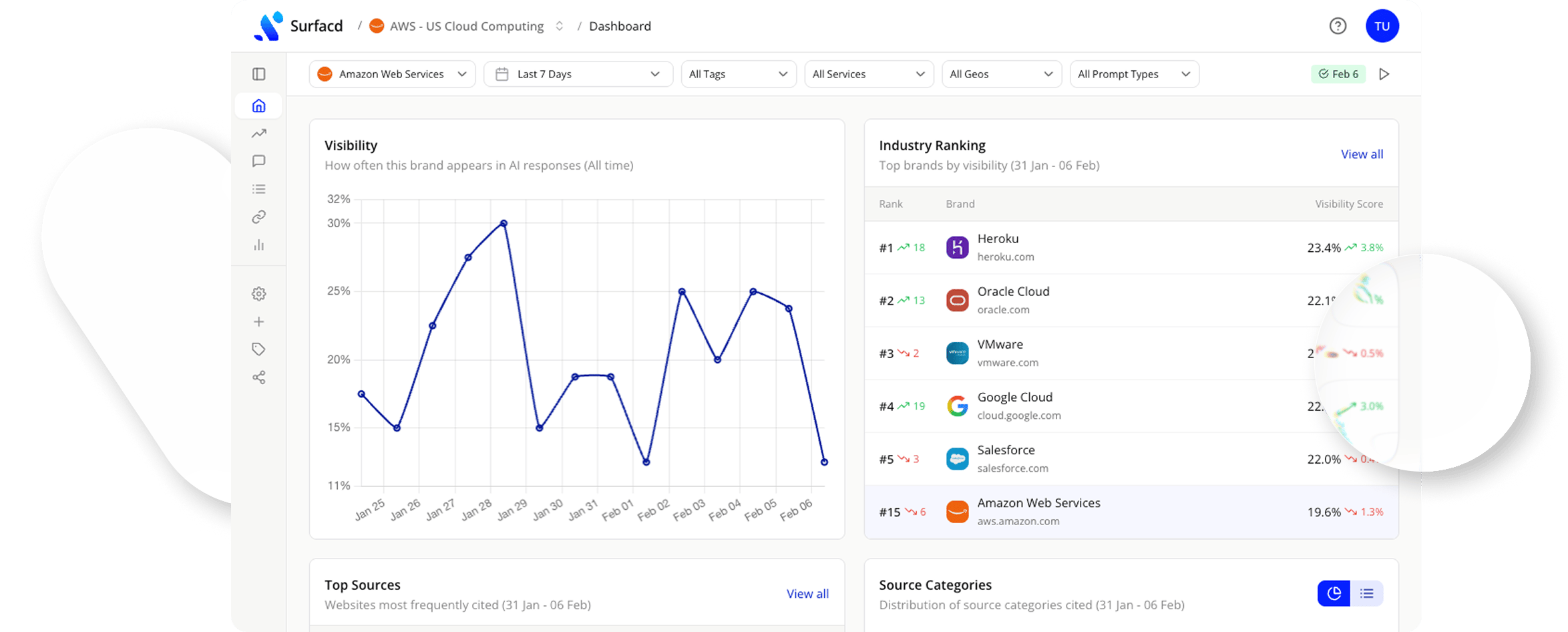Select the Feb 01 lowest data point
Image resolution: width=1568 pixels, height=632 pixels.
[646, 462]
